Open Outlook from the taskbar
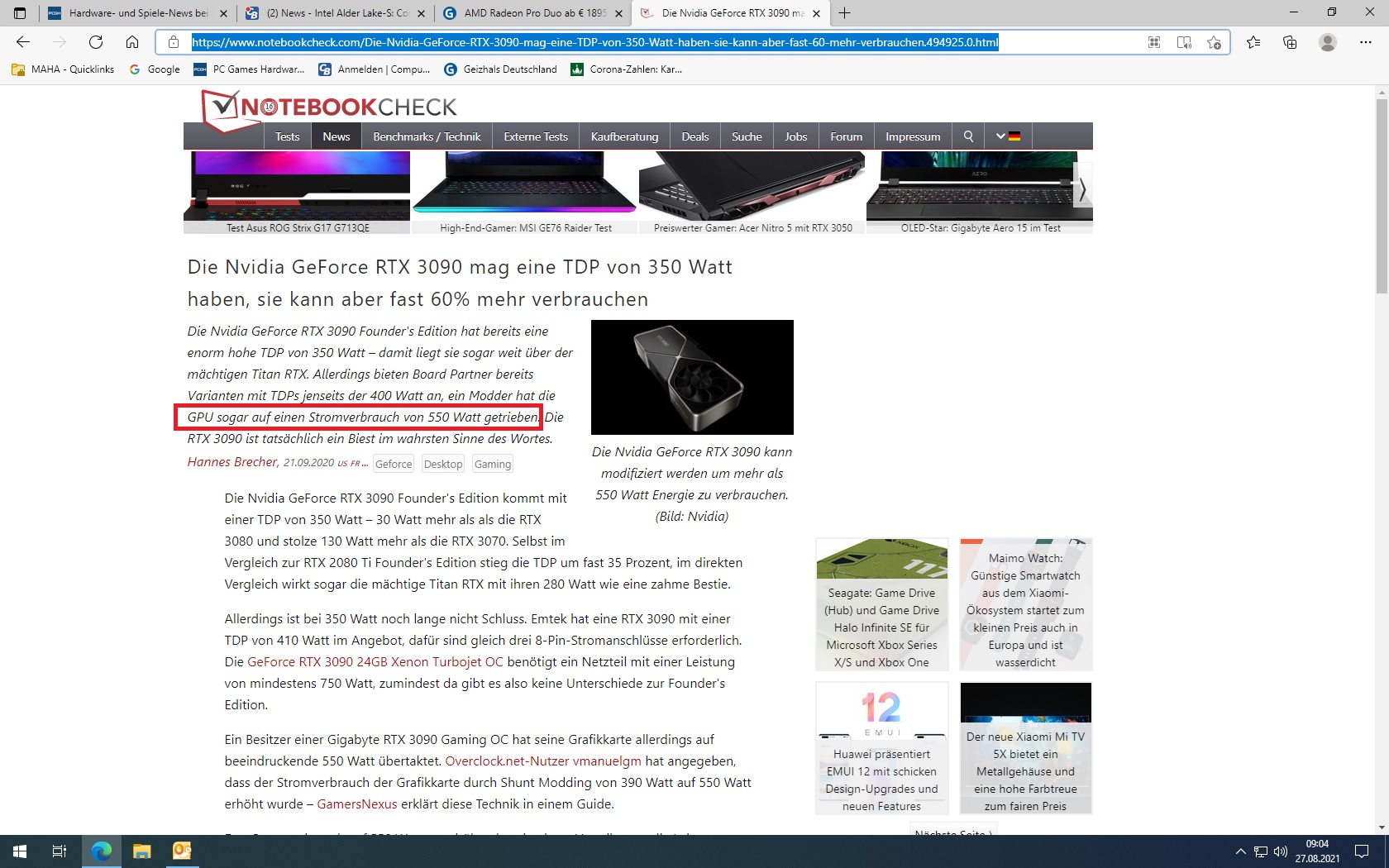Screen dimensions: 1389x868 point(182,851)
